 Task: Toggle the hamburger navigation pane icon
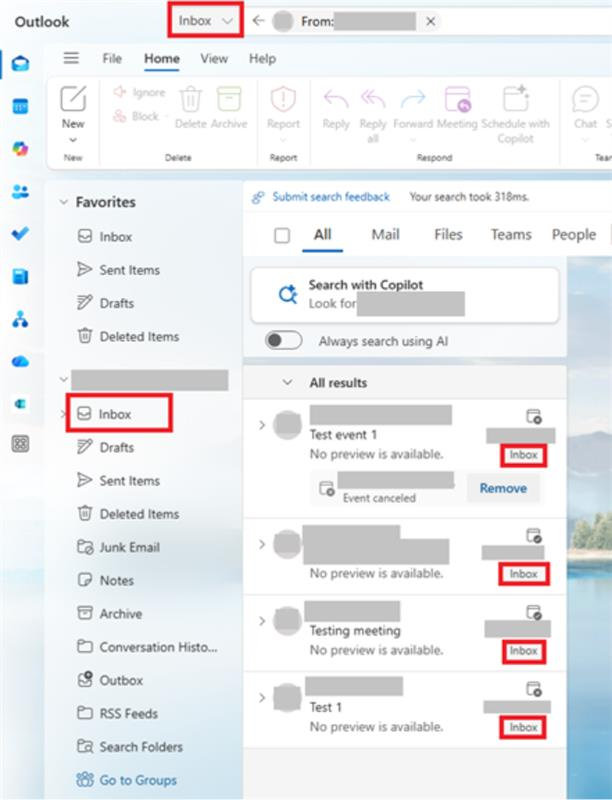click(x=71, y=58)
